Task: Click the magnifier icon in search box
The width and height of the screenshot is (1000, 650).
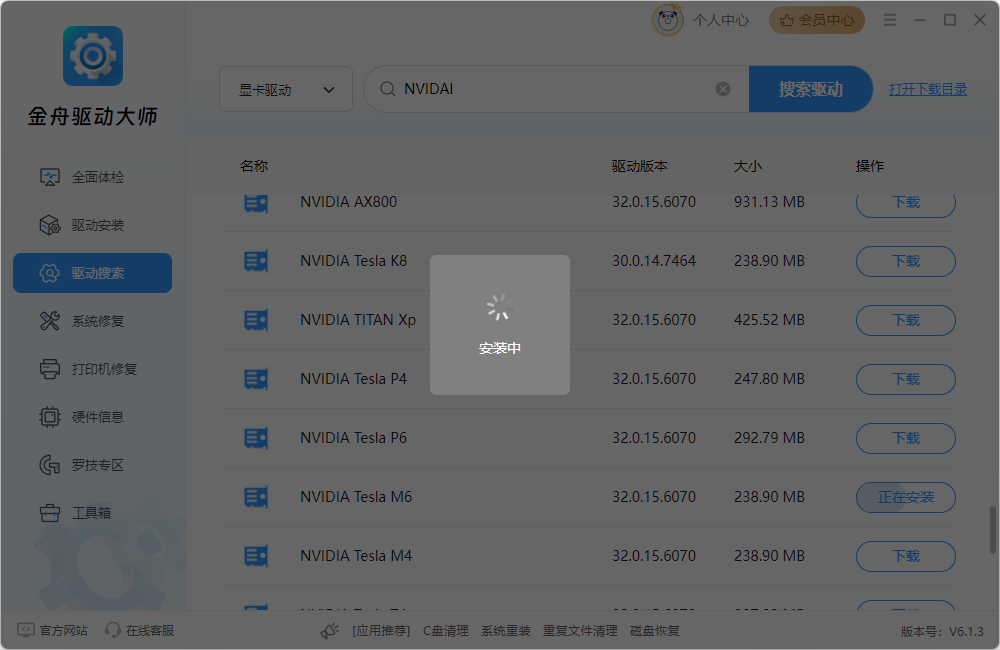Action: (x=387, y=89)
